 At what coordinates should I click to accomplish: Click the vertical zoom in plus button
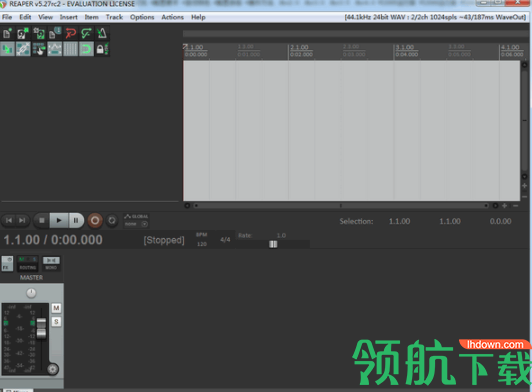point(525,186)
